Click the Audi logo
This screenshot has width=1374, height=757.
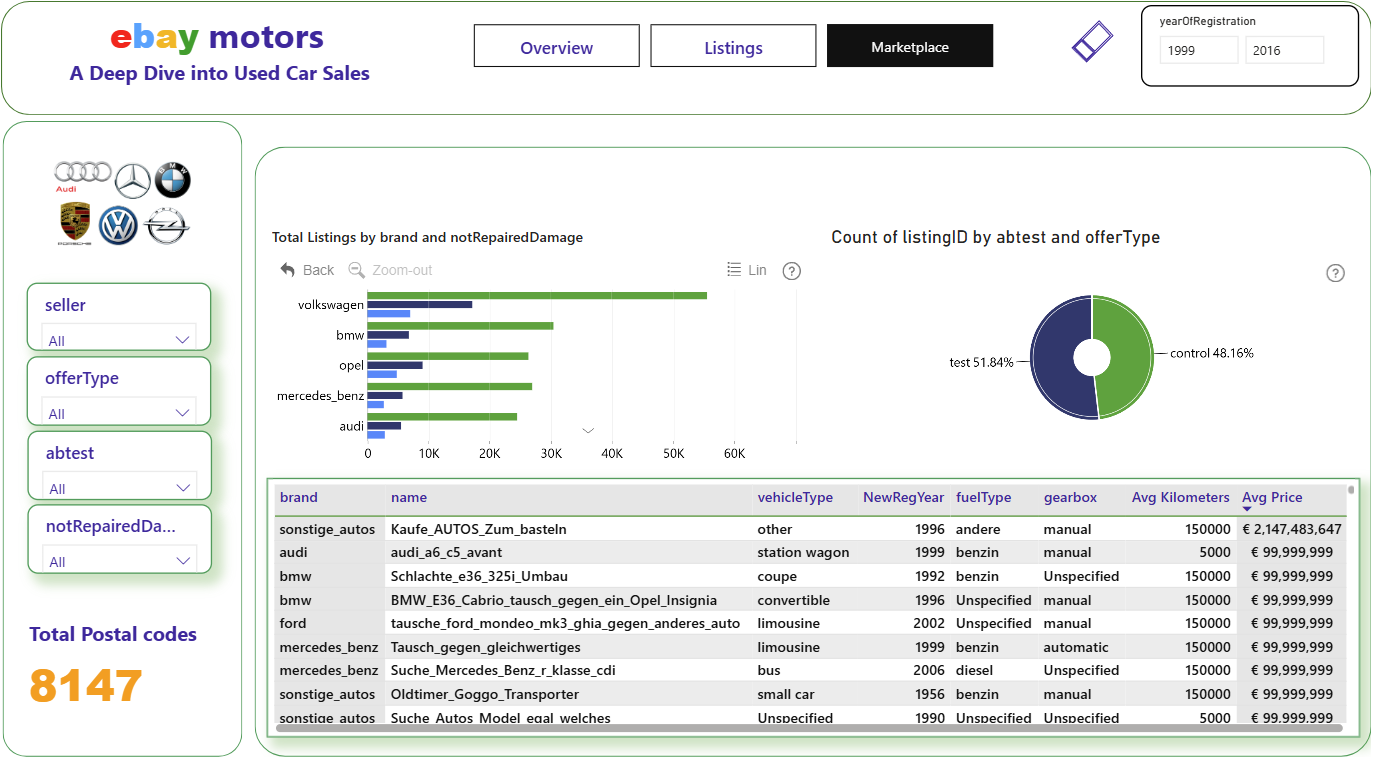(x=82, y=176)
